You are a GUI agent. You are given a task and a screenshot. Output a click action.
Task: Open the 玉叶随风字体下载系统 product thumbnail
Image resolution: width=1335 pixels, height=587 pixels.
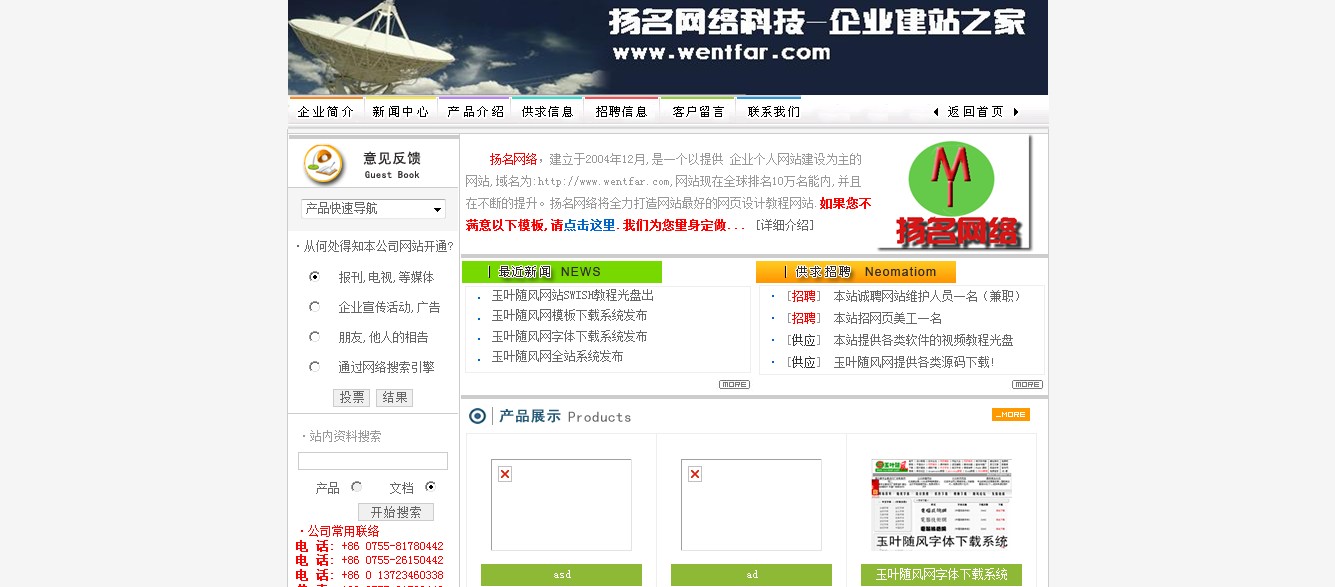click(941, 504)
